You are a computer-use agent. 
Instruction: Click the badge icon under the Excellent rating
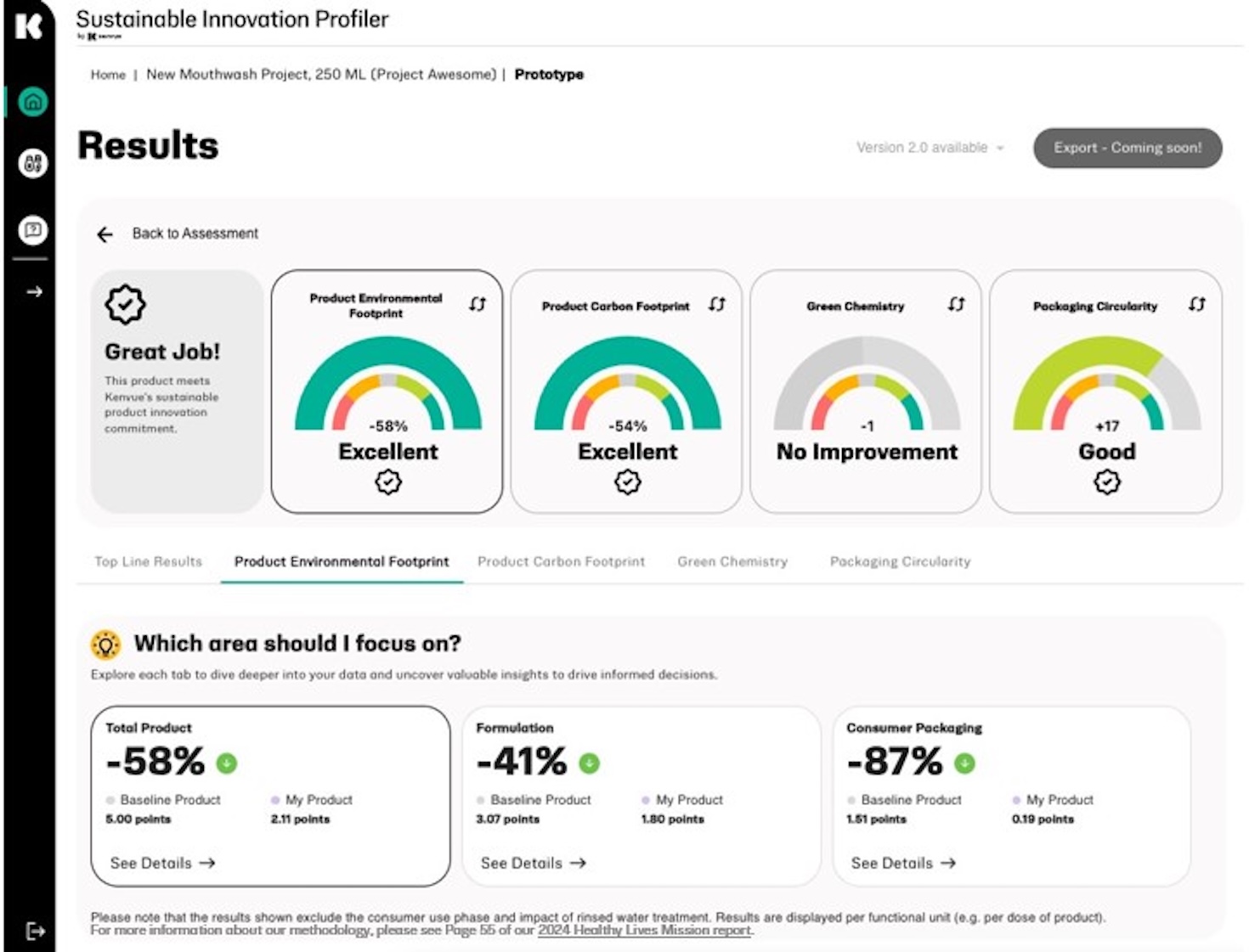(387, 482)
